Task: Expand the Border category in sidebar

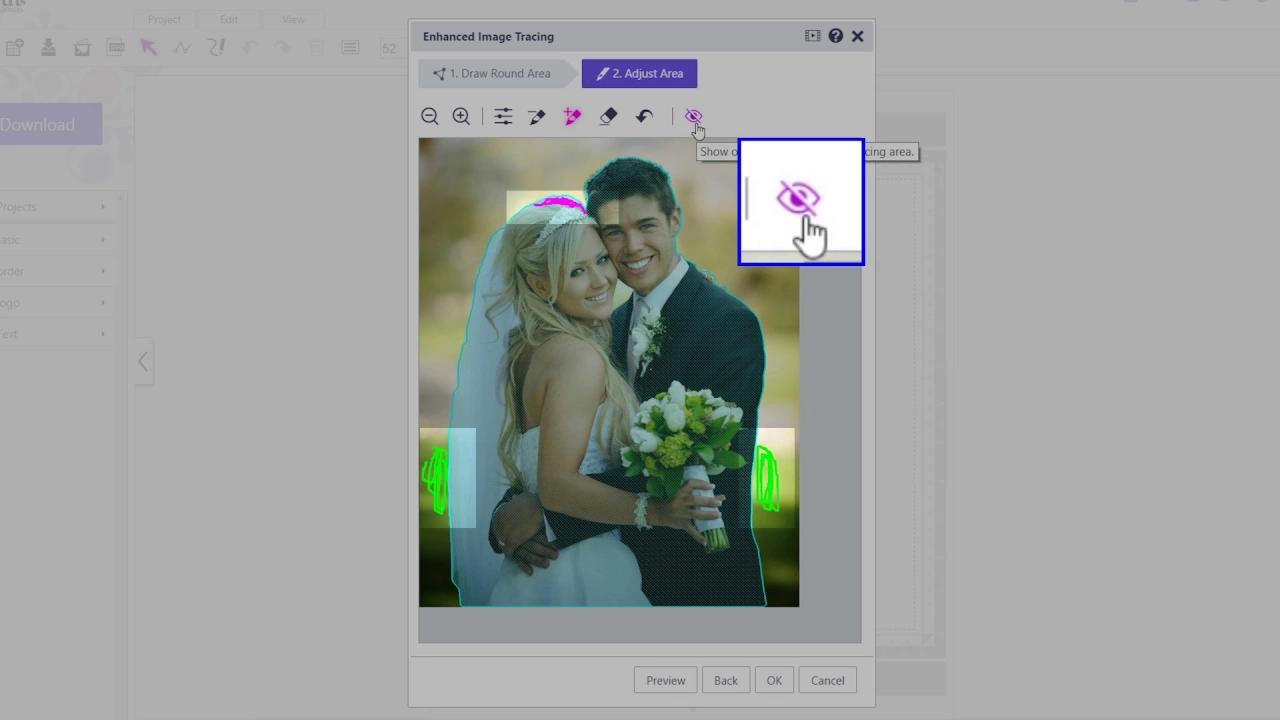Action: [55, 271]
